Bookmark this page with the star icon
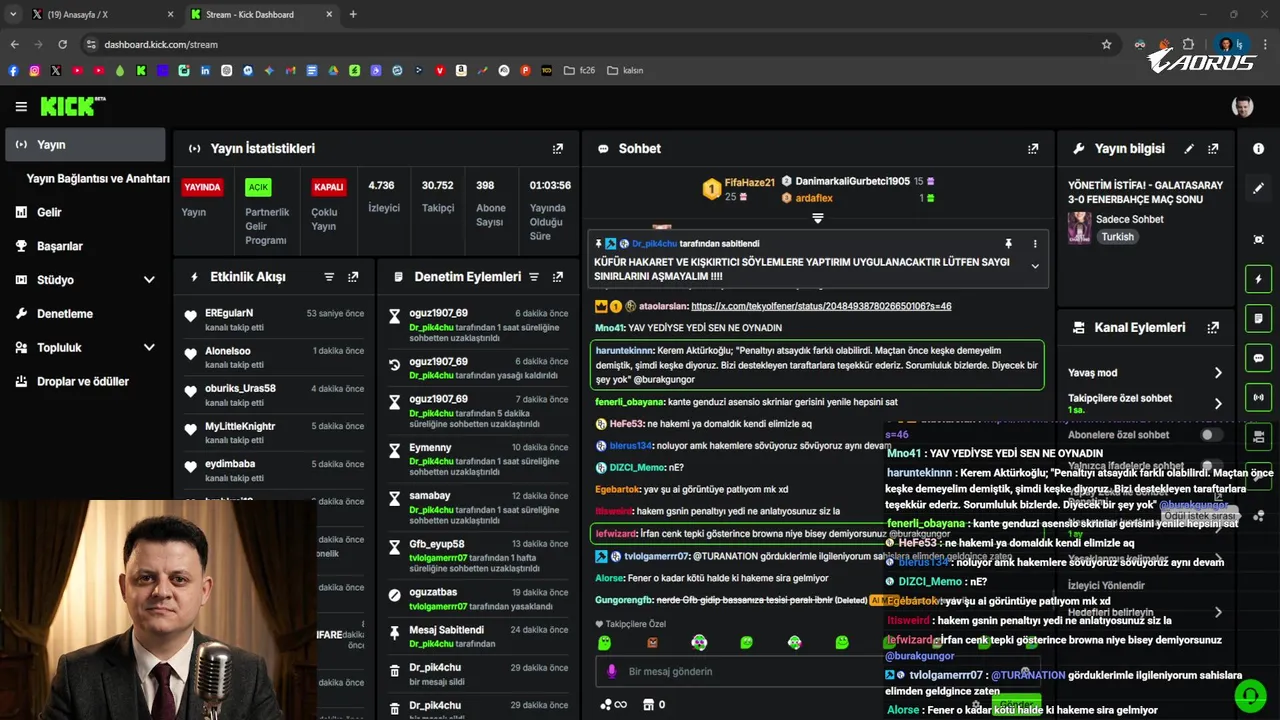This screenshot has width=1280, height=720. (1106, 44)
